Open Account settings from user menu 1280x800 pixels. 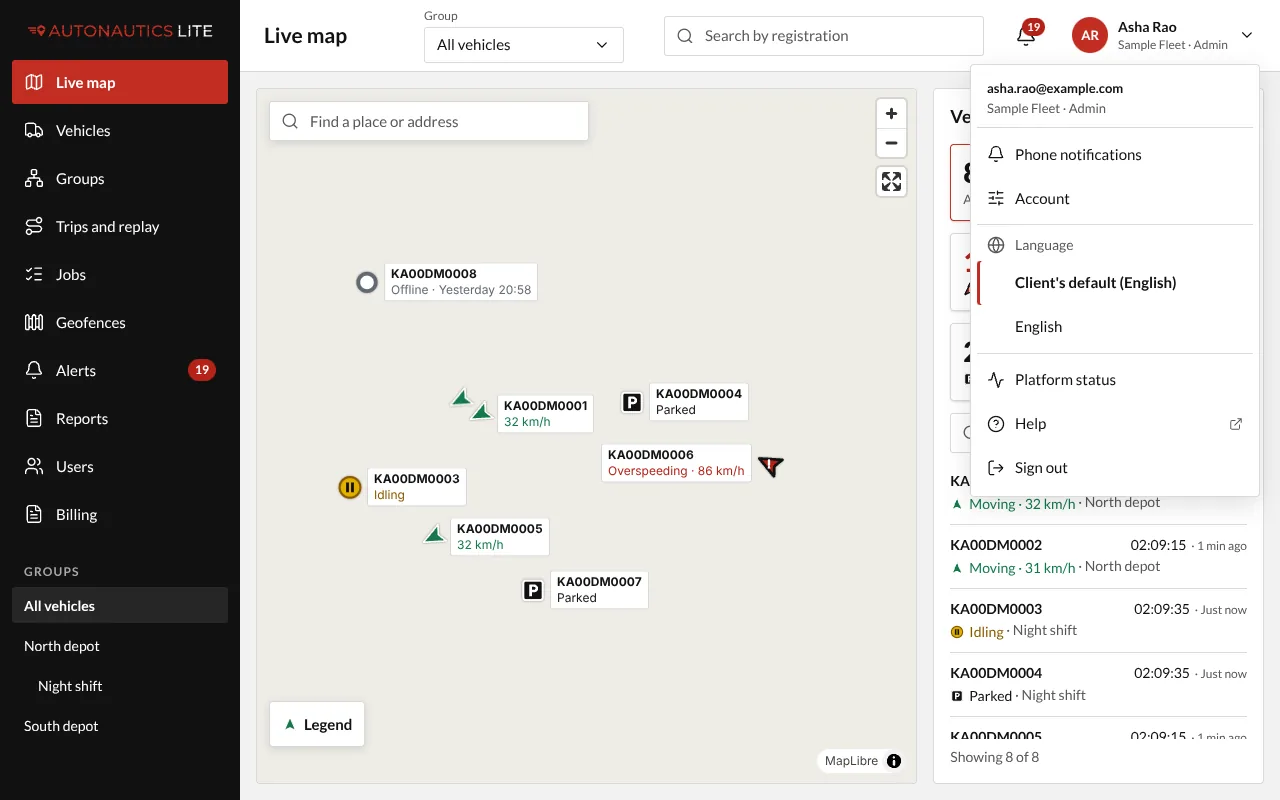[1115, 199]
